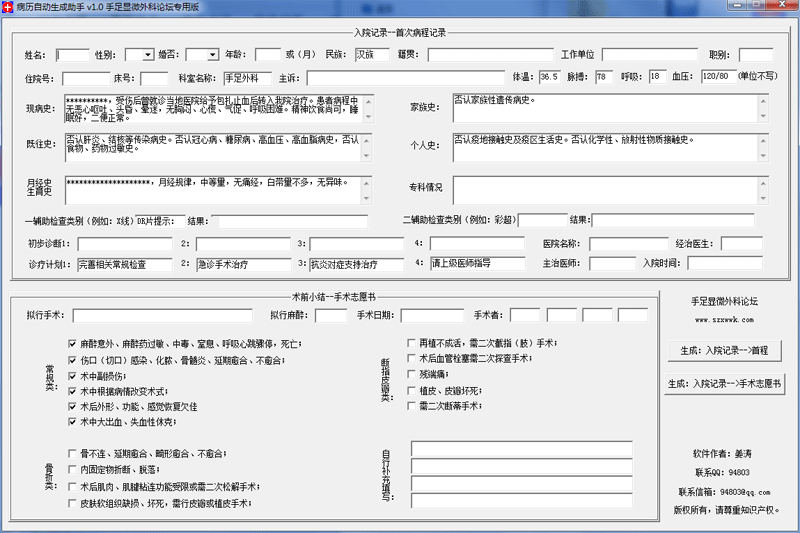
Task: Click the 体温 field showing 36.5
Action: 549,77
